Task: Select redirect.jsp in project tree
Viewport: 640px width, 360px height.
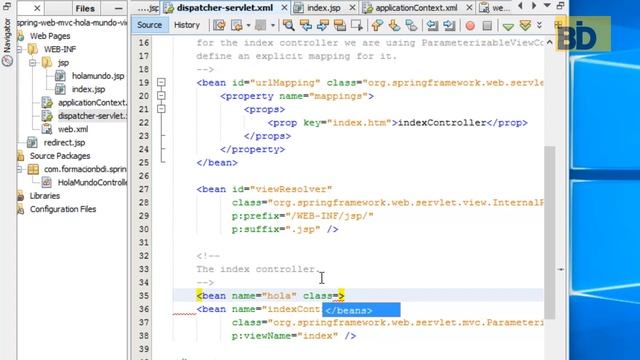Action: (x=64, y=143)
